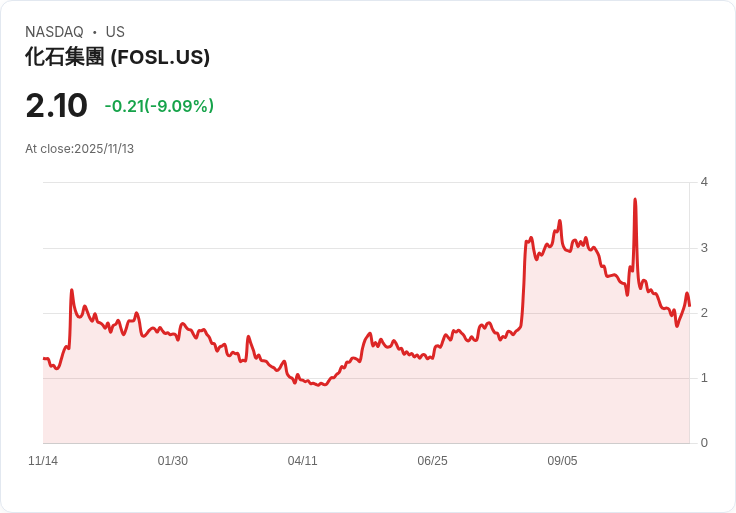Viewport: 736px width, 513px height.
Task: Click the 2.10 current price
Action: [x=56, y=105]
